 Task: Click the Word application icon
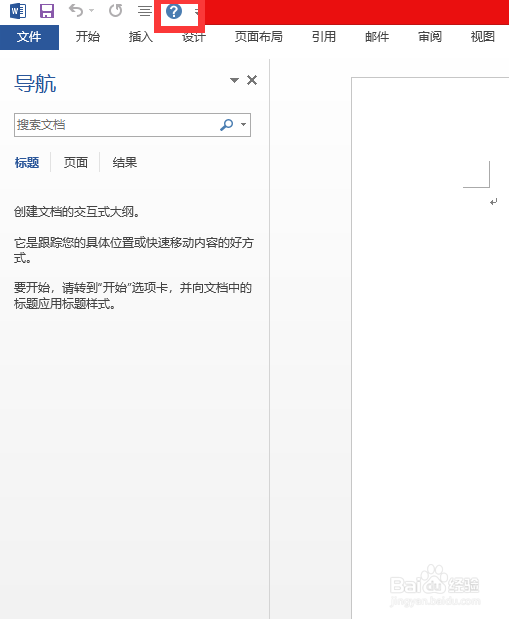coord(18,11)
